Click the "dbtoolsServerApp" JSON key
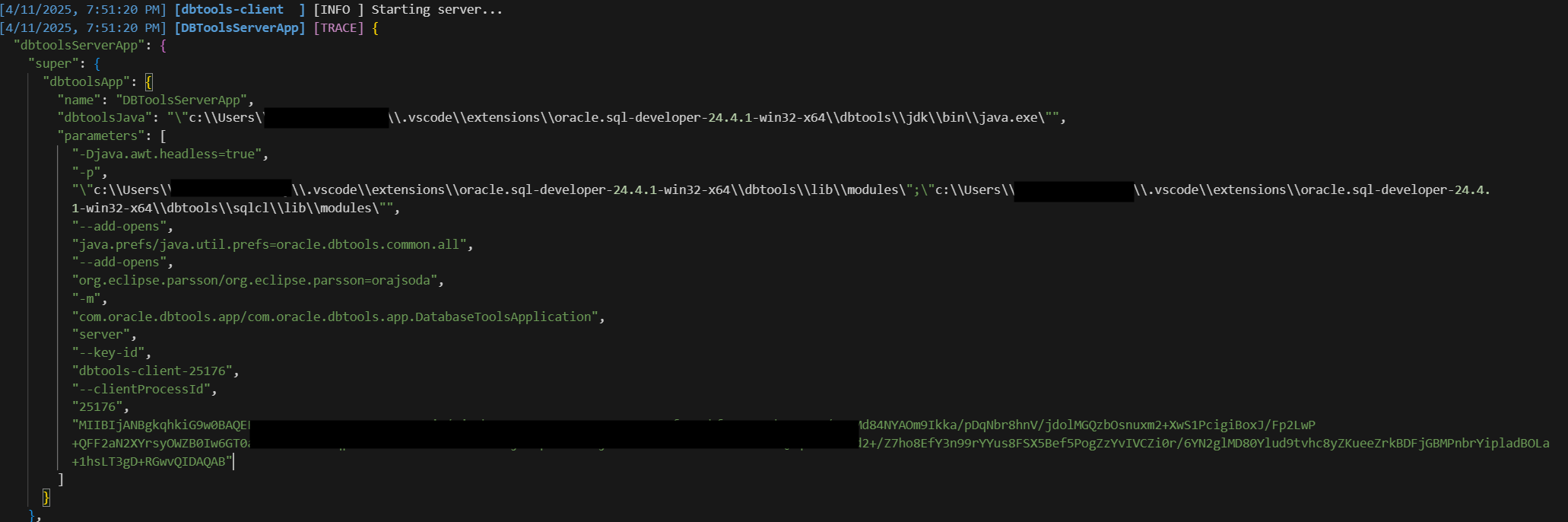Image resolution: width=1568 pixels, height=522 pixels. [80, 46]
